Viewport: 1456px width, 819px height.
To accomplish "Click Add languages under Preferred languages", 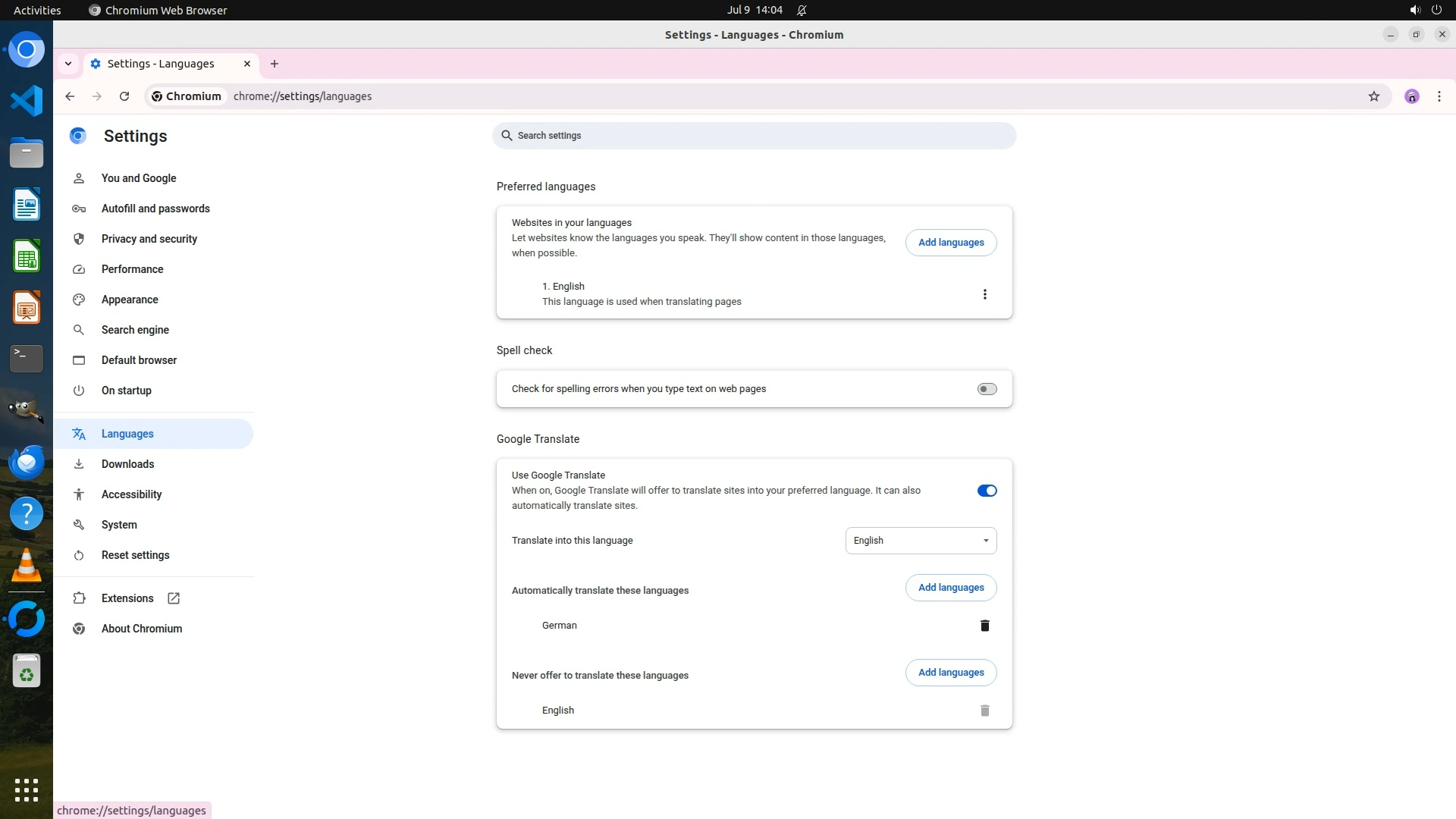I will coord(950,243).
